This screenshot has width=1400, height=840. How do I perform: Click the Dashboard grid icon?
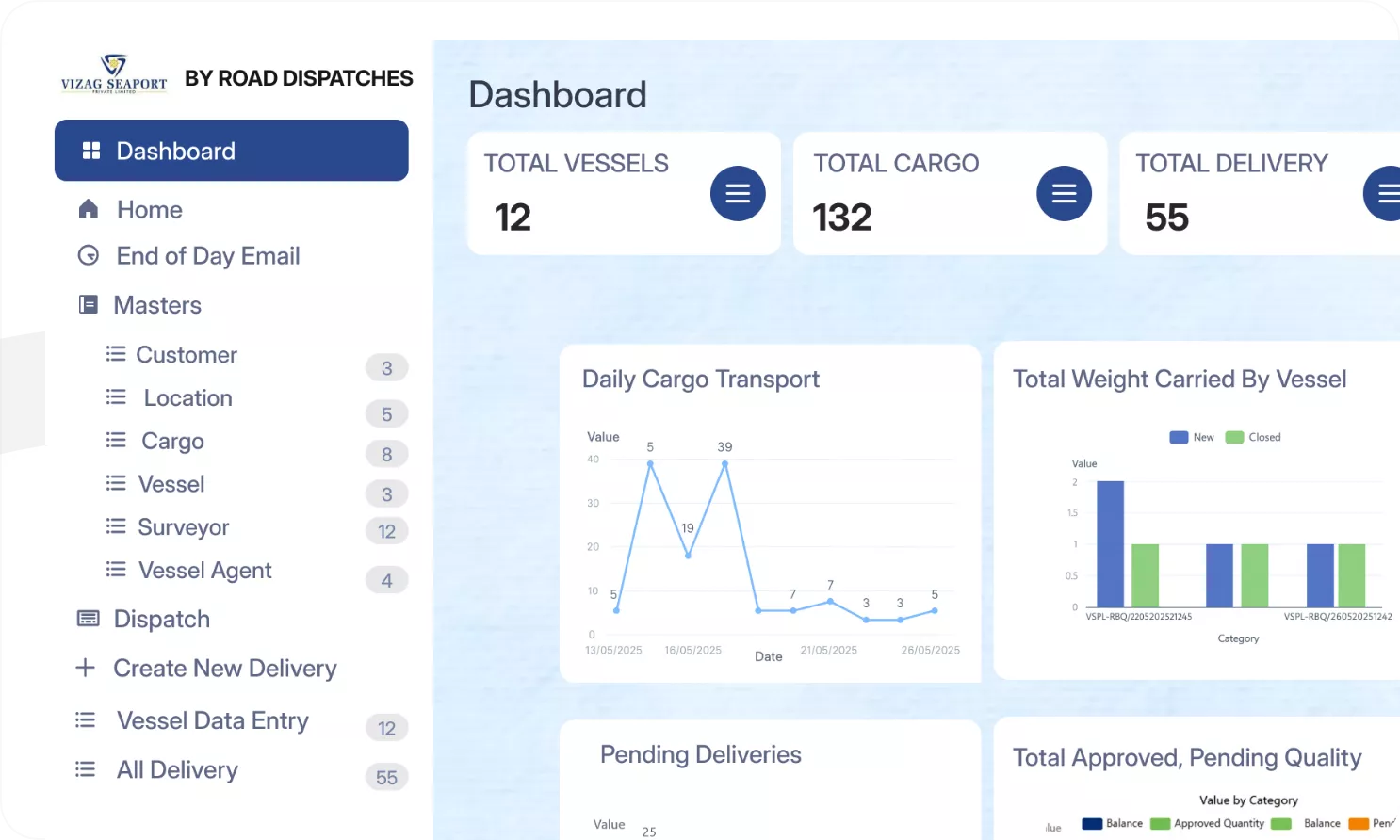click(91, 151)
